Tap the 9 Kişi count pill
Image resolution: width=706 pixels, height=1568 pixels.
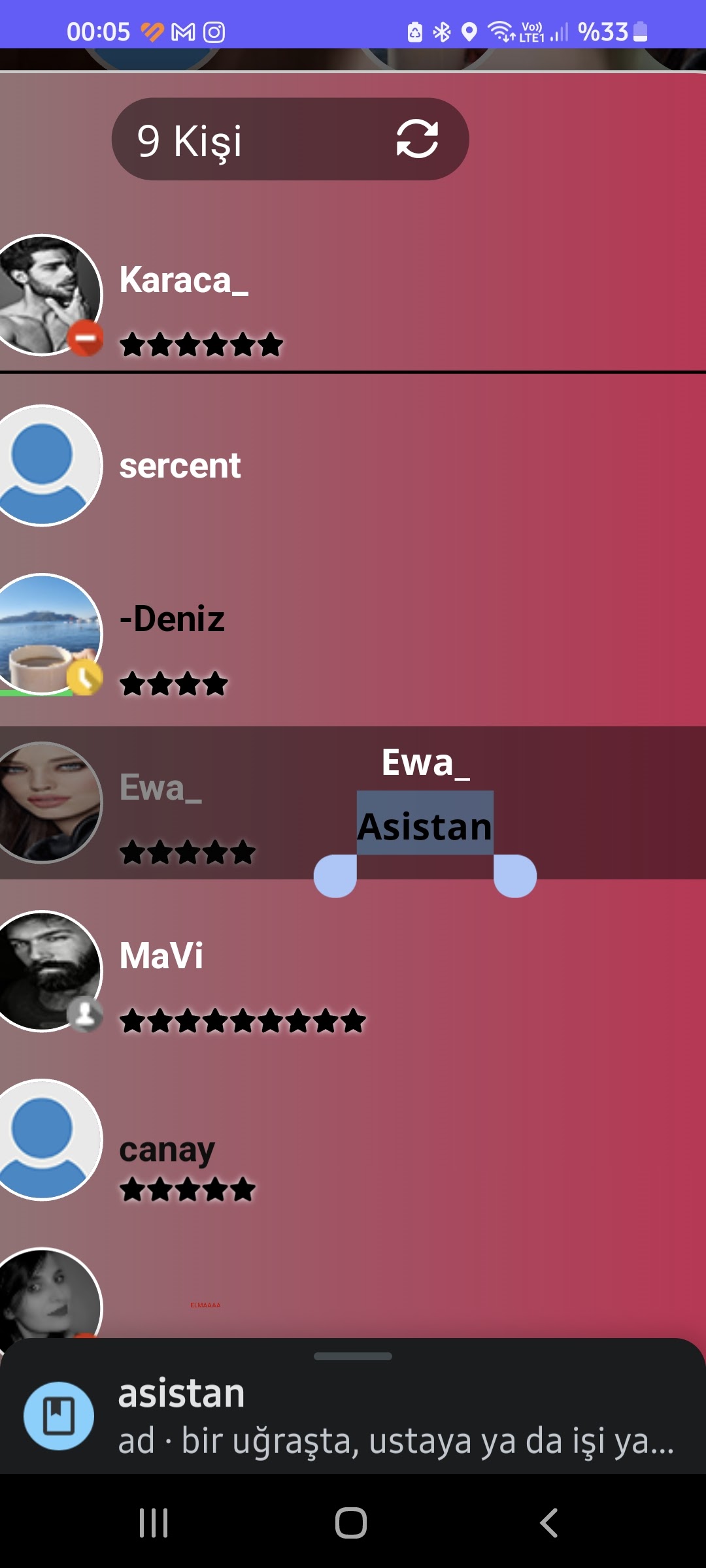290,139
